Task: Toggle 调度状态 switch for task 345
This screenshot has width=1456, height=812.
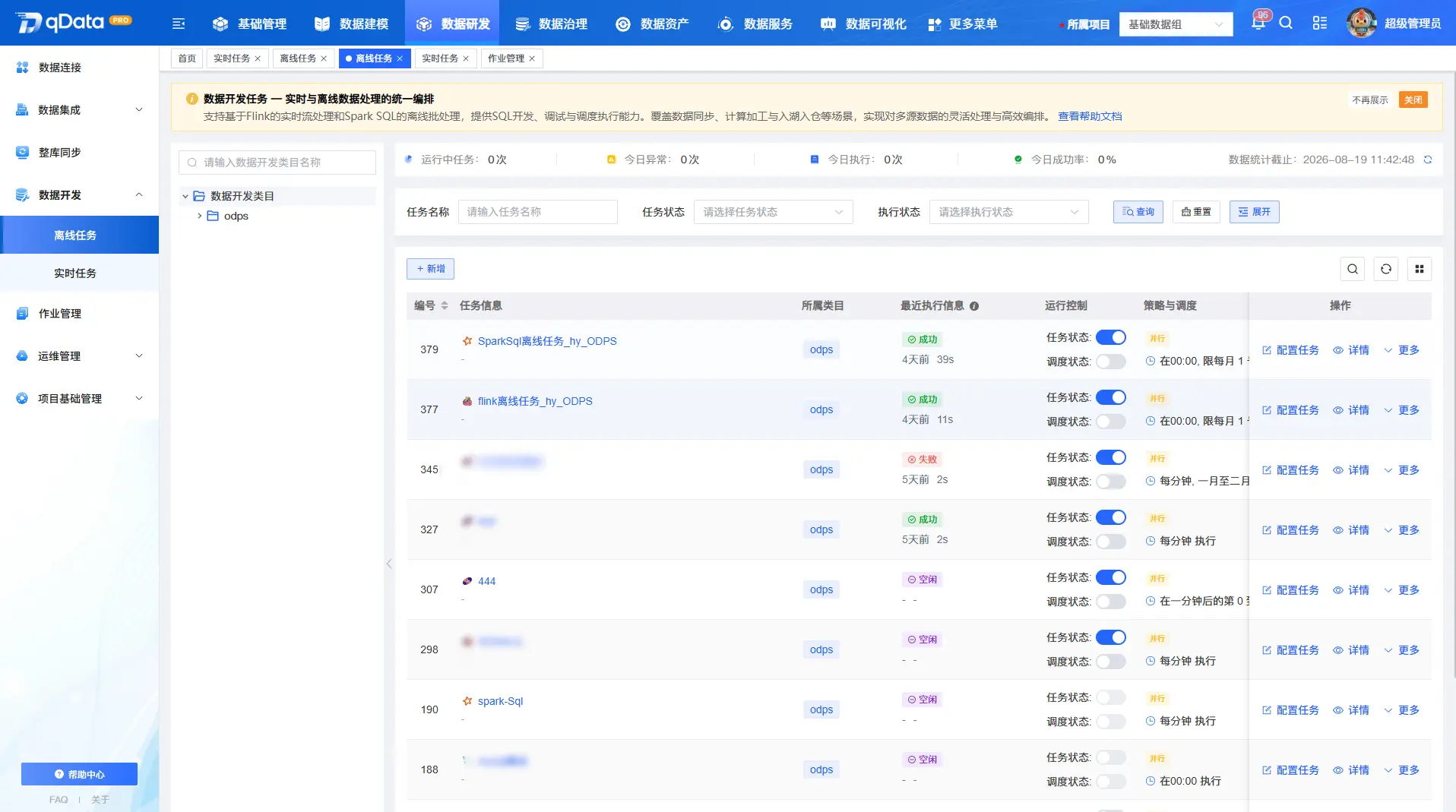Action: coord(1110,482)
